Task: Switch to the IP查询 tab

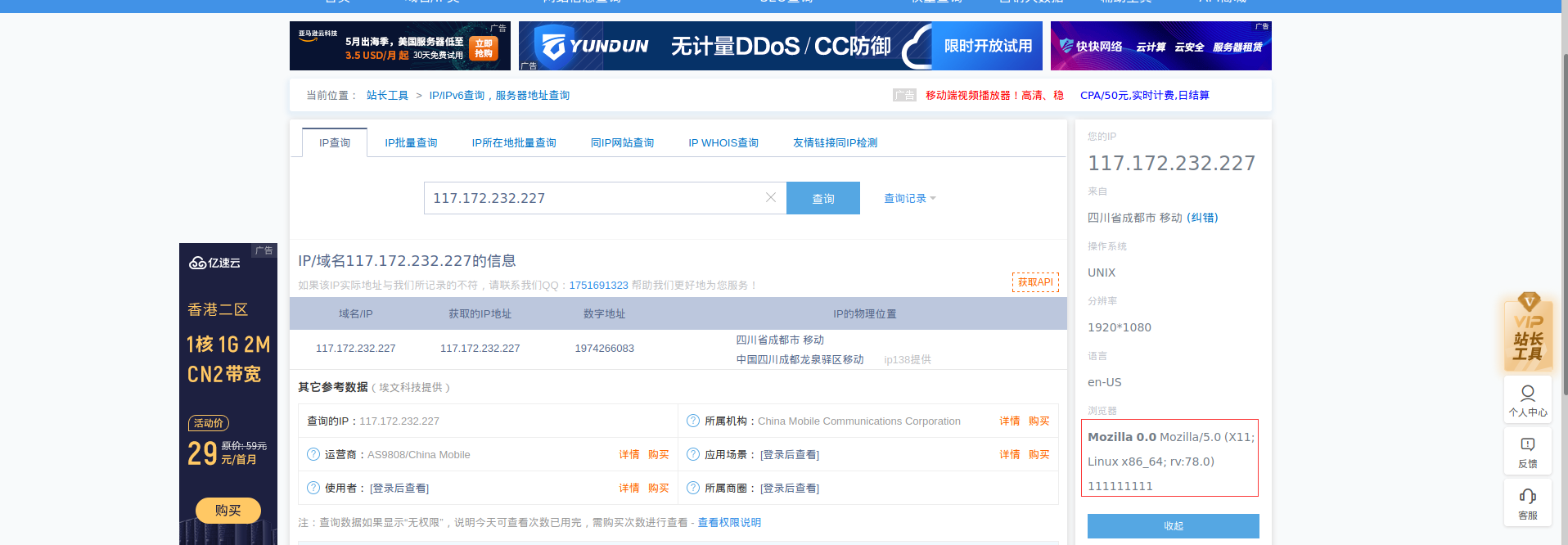Action: pyautogui.click(x=335, y=142)
